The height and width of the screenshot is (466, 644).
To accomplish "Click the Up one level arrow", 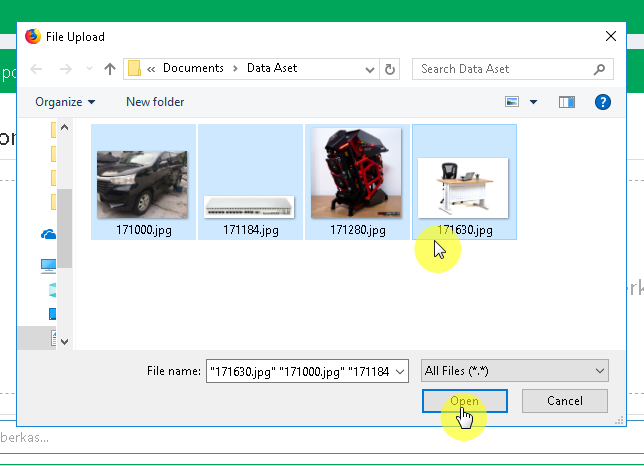I will click(x=110, y=69).
